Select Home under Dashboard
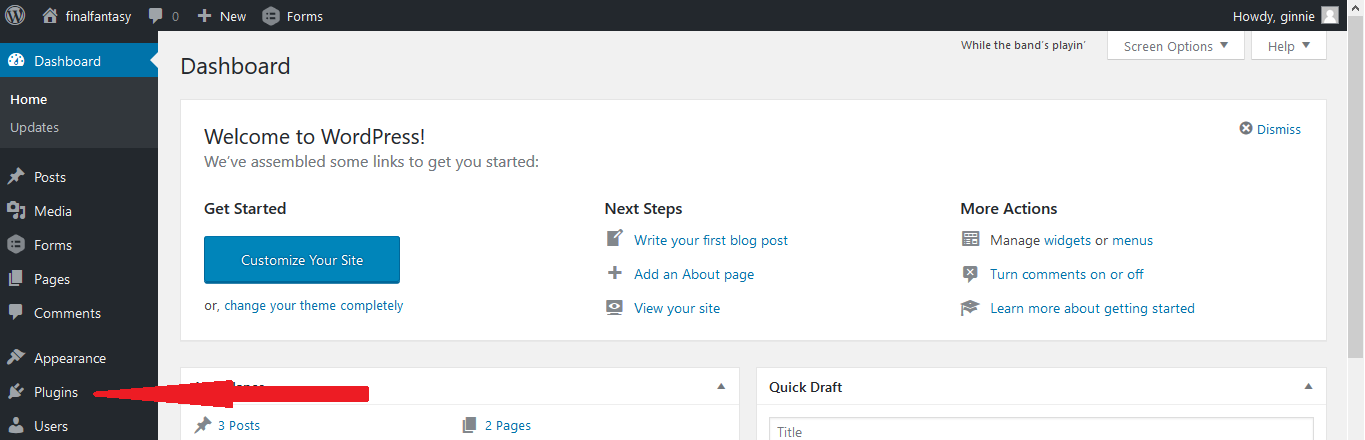The height and width of the screenshot is (440, 1365). pos(29,99)
